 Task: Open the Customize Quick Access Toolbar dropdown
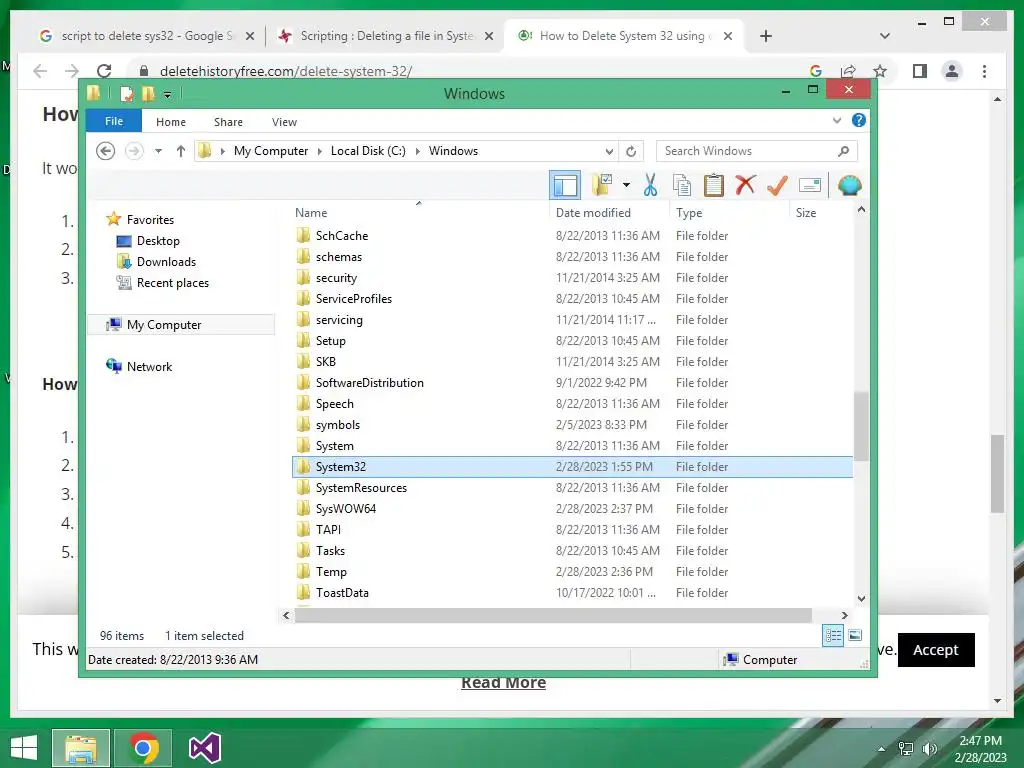[x=167, y=95]
